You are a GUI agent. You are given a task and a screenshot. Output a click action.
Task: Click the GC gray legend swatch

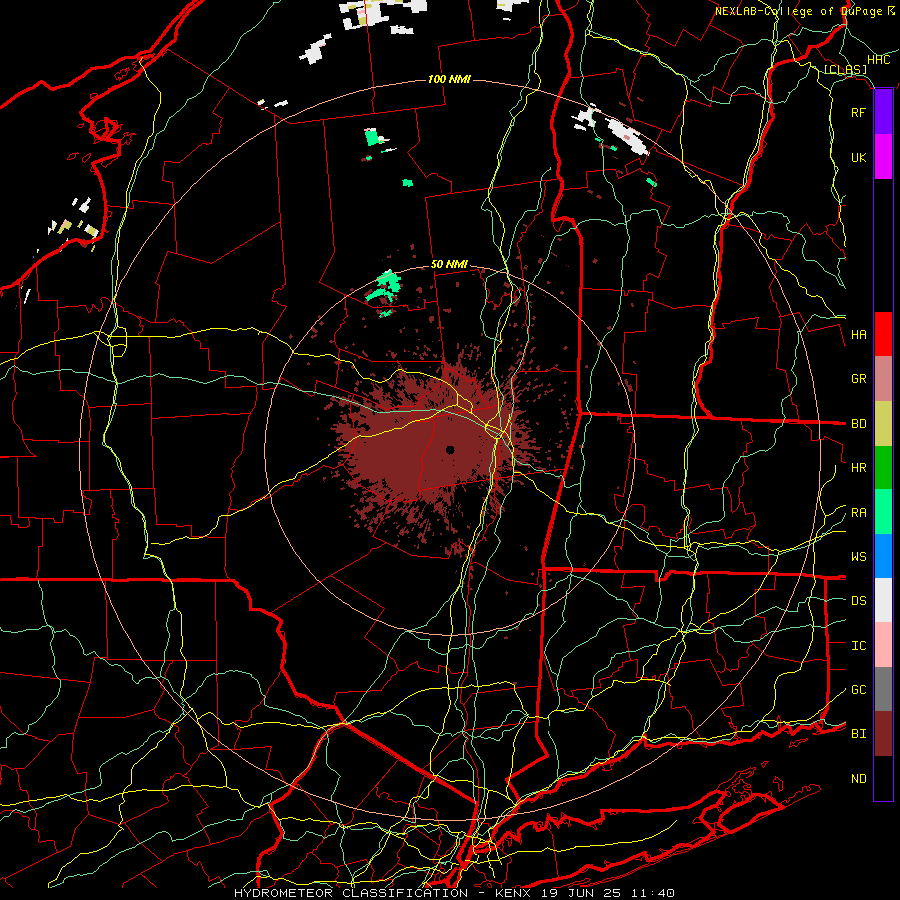(x=883, y=689)
